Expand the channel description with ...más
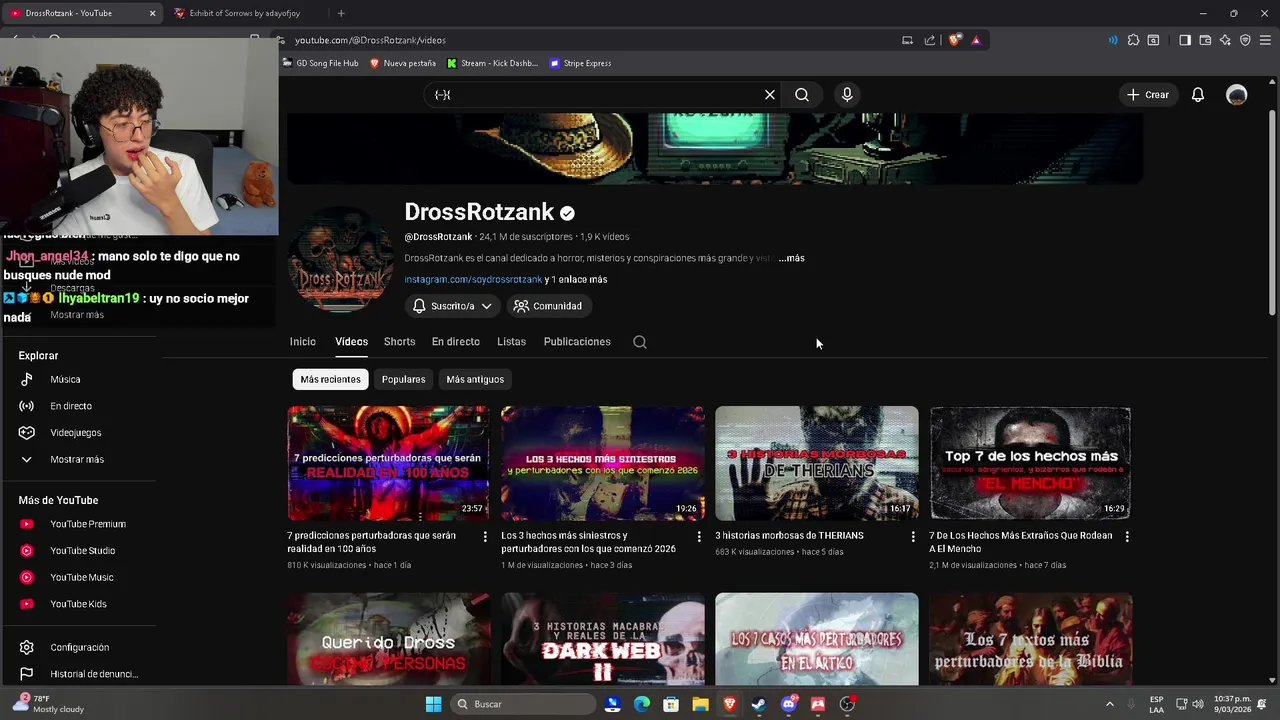 (x=792, y=258)
